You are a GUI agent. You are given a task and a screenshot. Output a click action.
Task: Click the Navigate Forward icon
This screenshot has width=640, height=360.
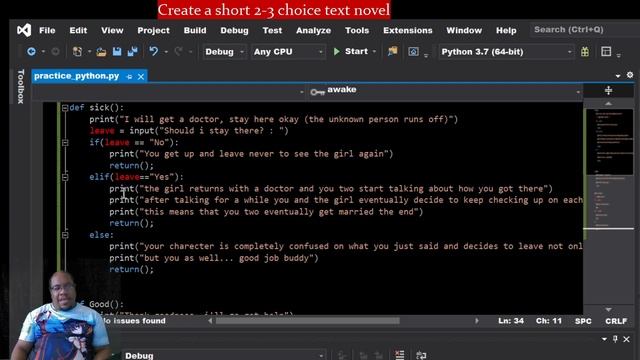(x=55, y=51)
